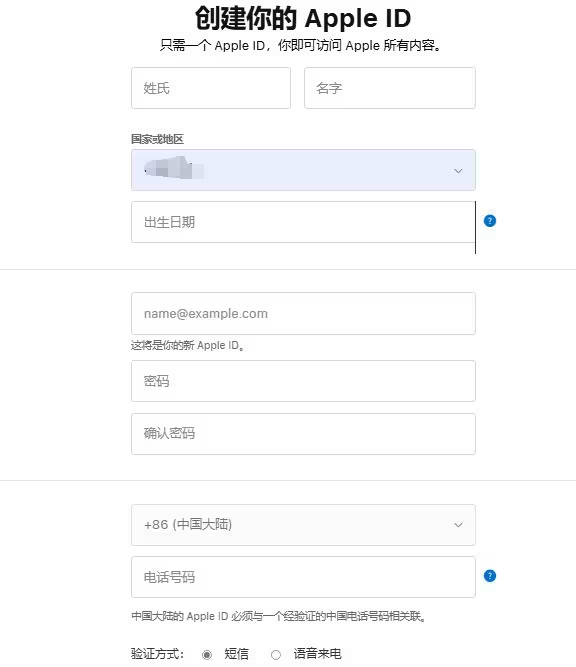576x667 pixels.
Task: Focus the 密码 password field
Action: pyautogui.click(x=303, y=381)
